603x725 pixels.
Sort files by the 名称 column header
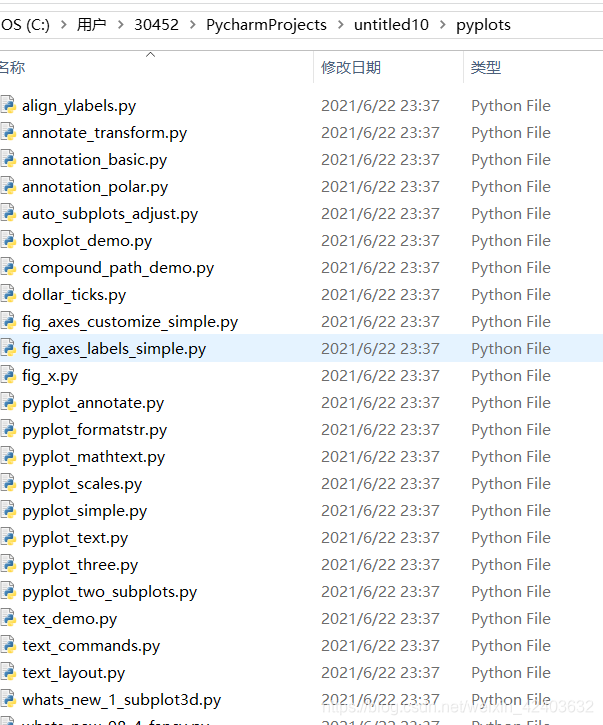coord(12,68)
